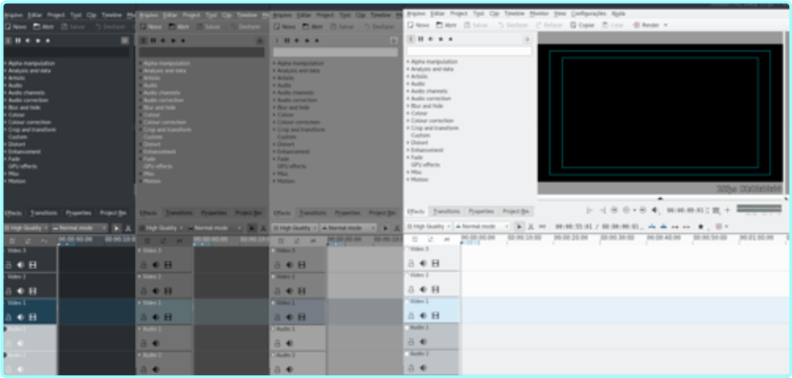Click the overlay grid icon under the monitor

716,210
